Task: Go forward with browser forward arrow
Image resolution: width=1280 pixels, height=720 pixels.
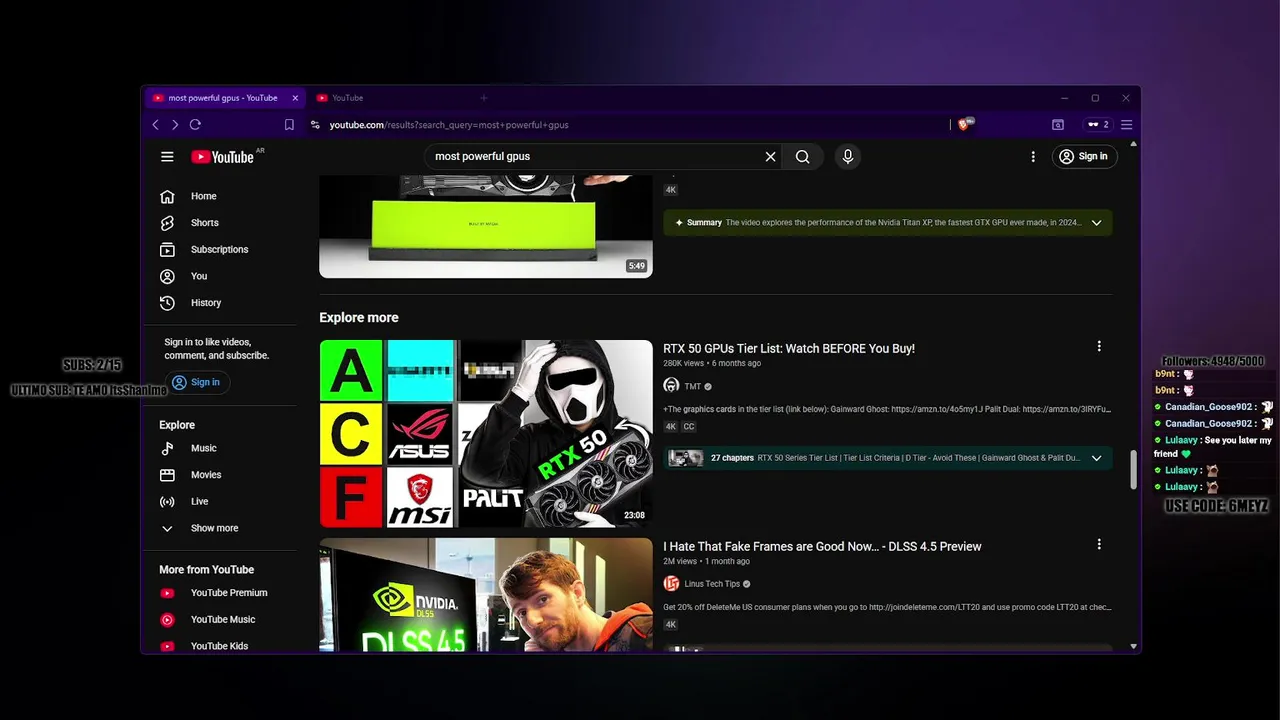Action: 175,125
